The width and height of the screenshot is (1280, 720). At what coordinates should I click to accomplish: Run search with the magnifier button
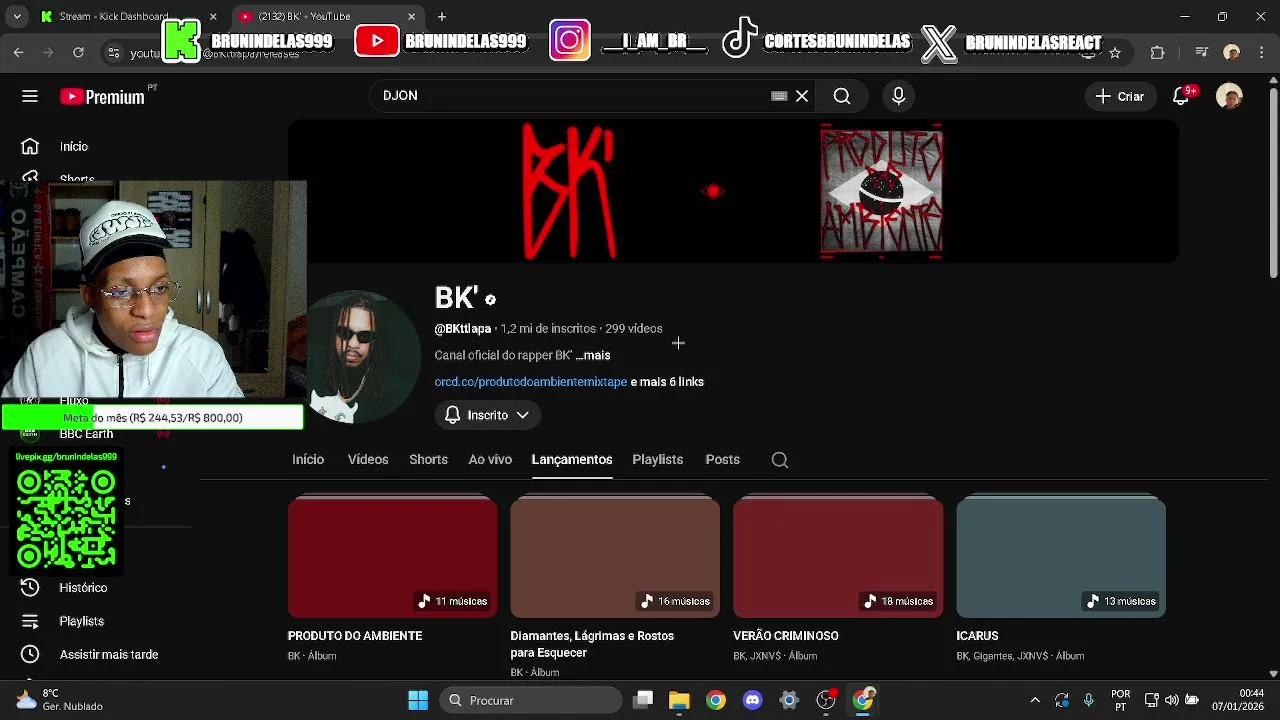point(842,96)
